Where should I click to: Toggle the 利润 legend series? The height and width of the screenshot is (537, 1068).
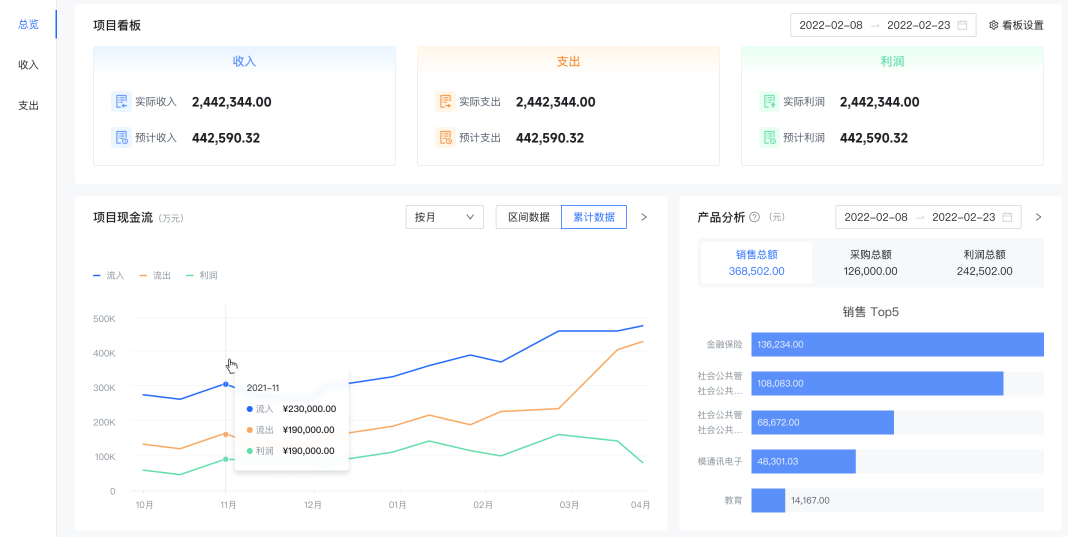(x=202, y=275)
